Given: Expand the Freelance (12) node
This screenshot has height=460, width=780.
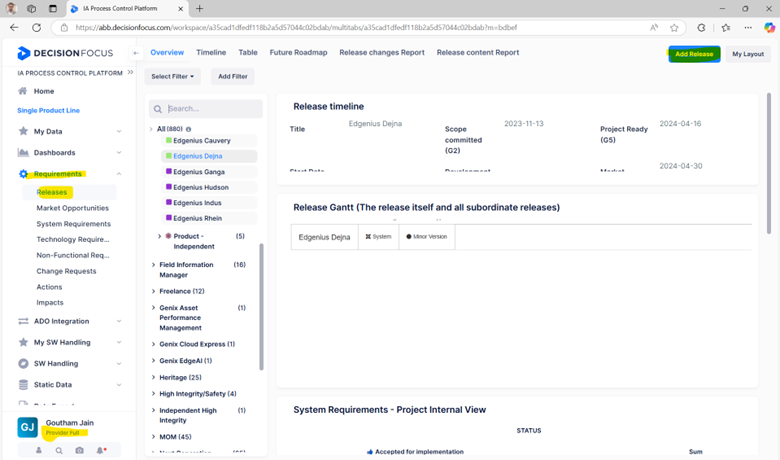Looking at the screenshot, I should point(153,291).
